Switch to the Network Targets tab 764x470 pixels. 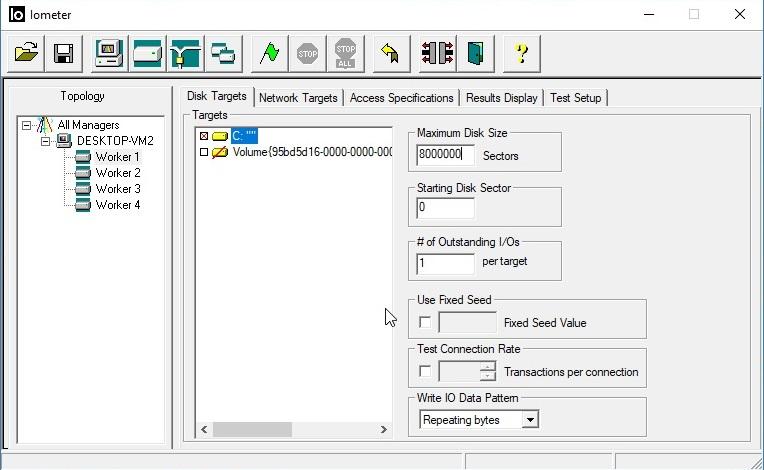(x=298, y=98)
